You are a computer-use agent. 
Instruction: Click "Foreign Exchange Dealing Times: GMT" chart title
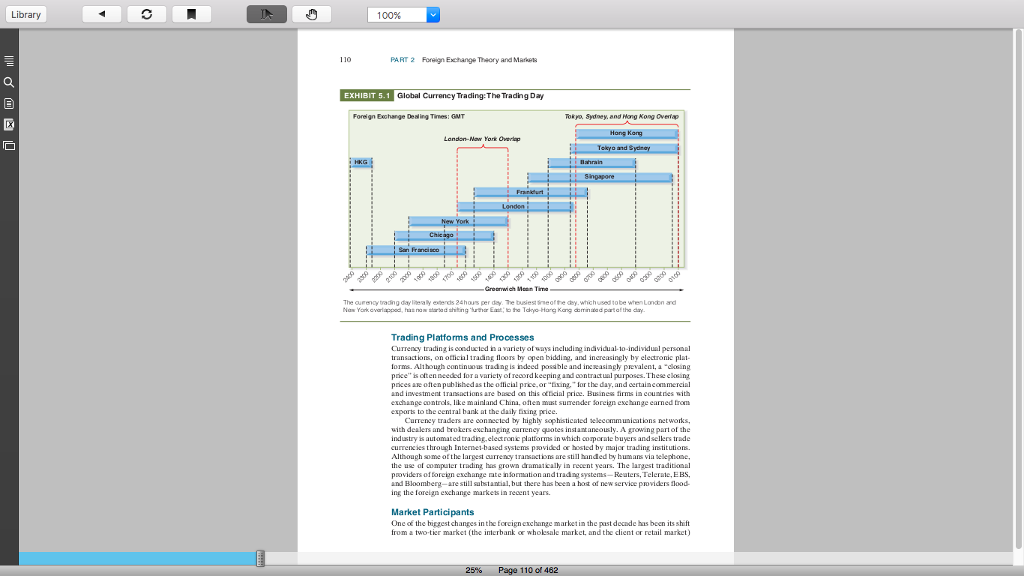pyautogui.click(x=409, y=117)
